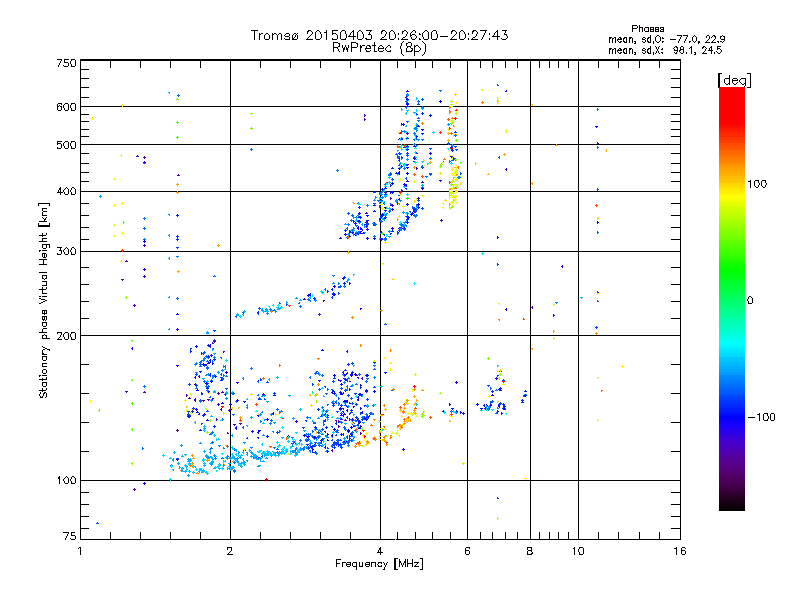
Task: Click the 10 MHz tick label on the frequency axis
Action: pos(578,551)
